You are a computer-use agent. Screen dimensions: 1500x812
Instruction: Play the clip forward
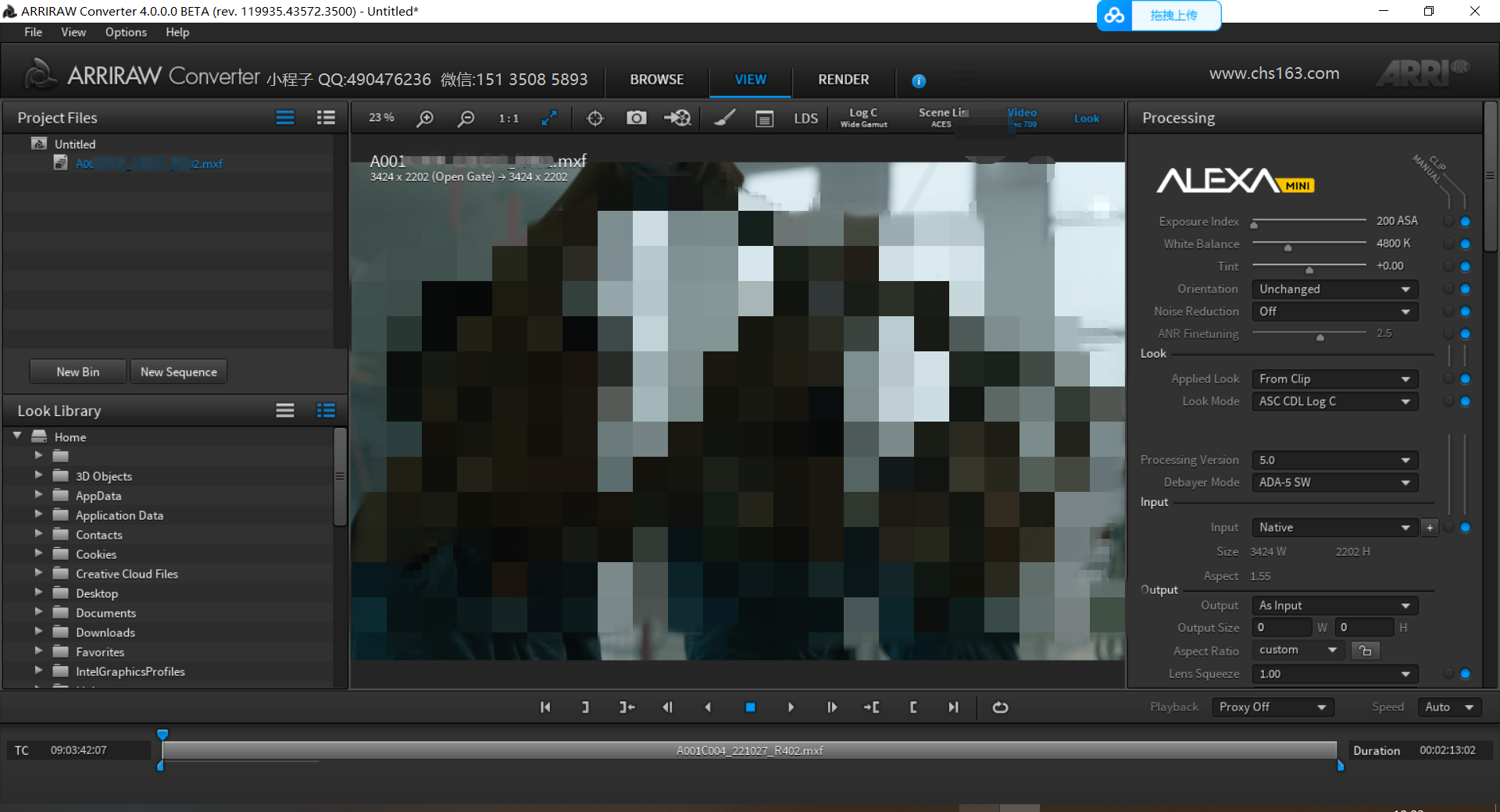tap(791, 707)
